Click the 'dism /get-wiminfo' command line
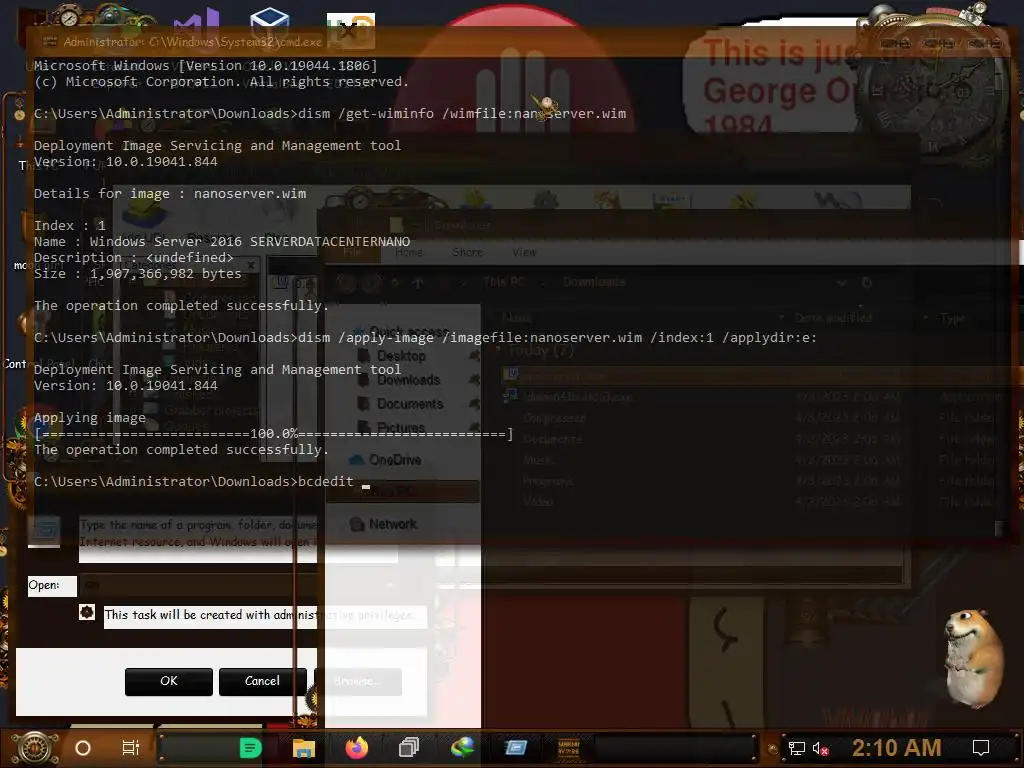The height and width of the screenshot is (768, 1024). point(330,114)
